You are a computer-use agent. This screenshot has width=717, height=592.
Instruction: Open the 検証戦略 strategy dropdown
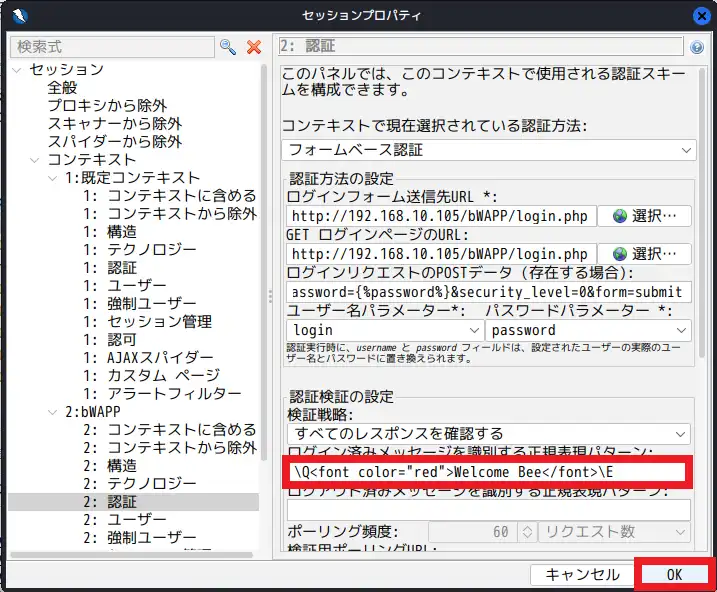coord(489,433)
